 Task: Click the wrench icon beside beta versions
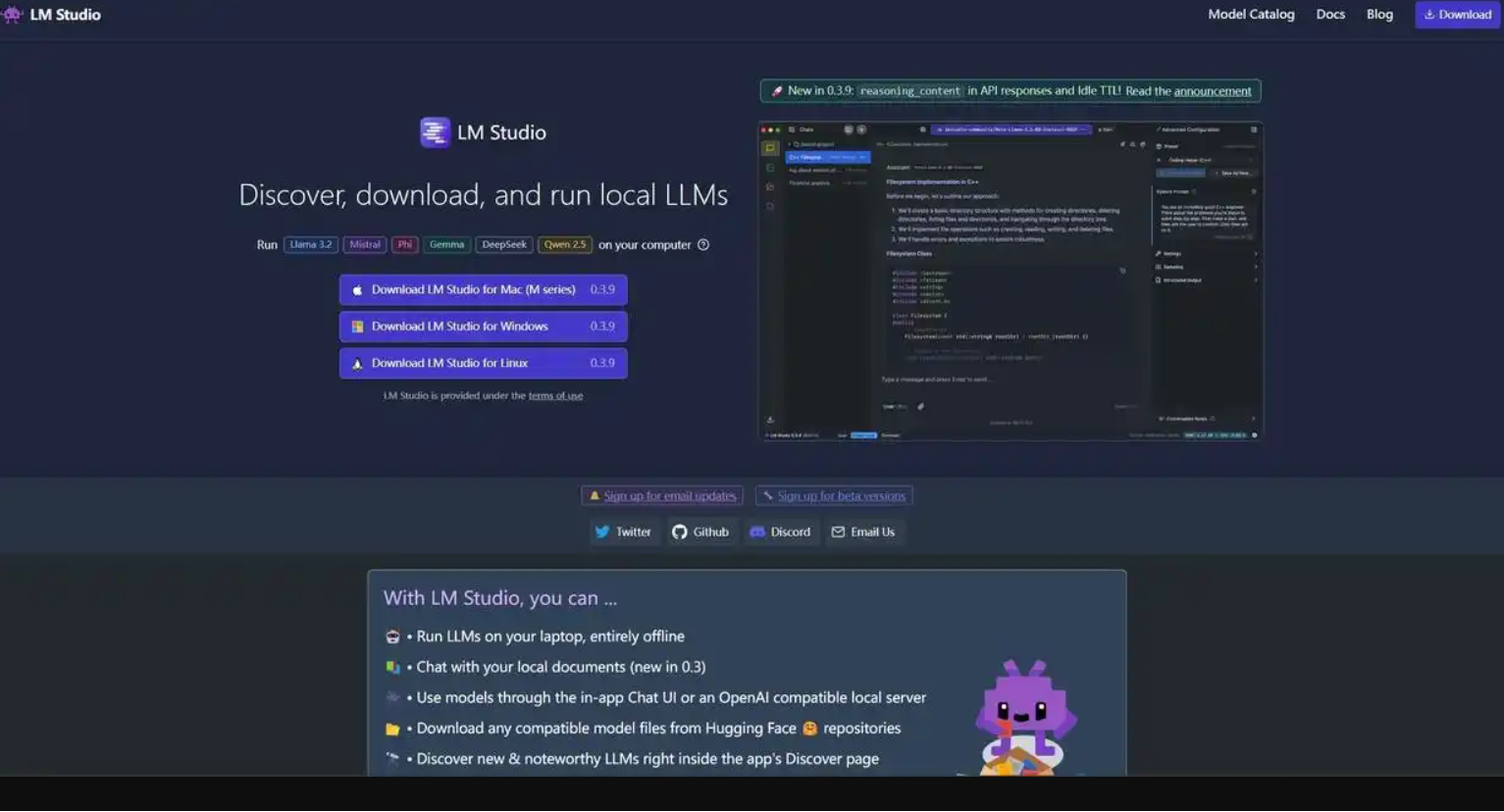pos(768,496)
